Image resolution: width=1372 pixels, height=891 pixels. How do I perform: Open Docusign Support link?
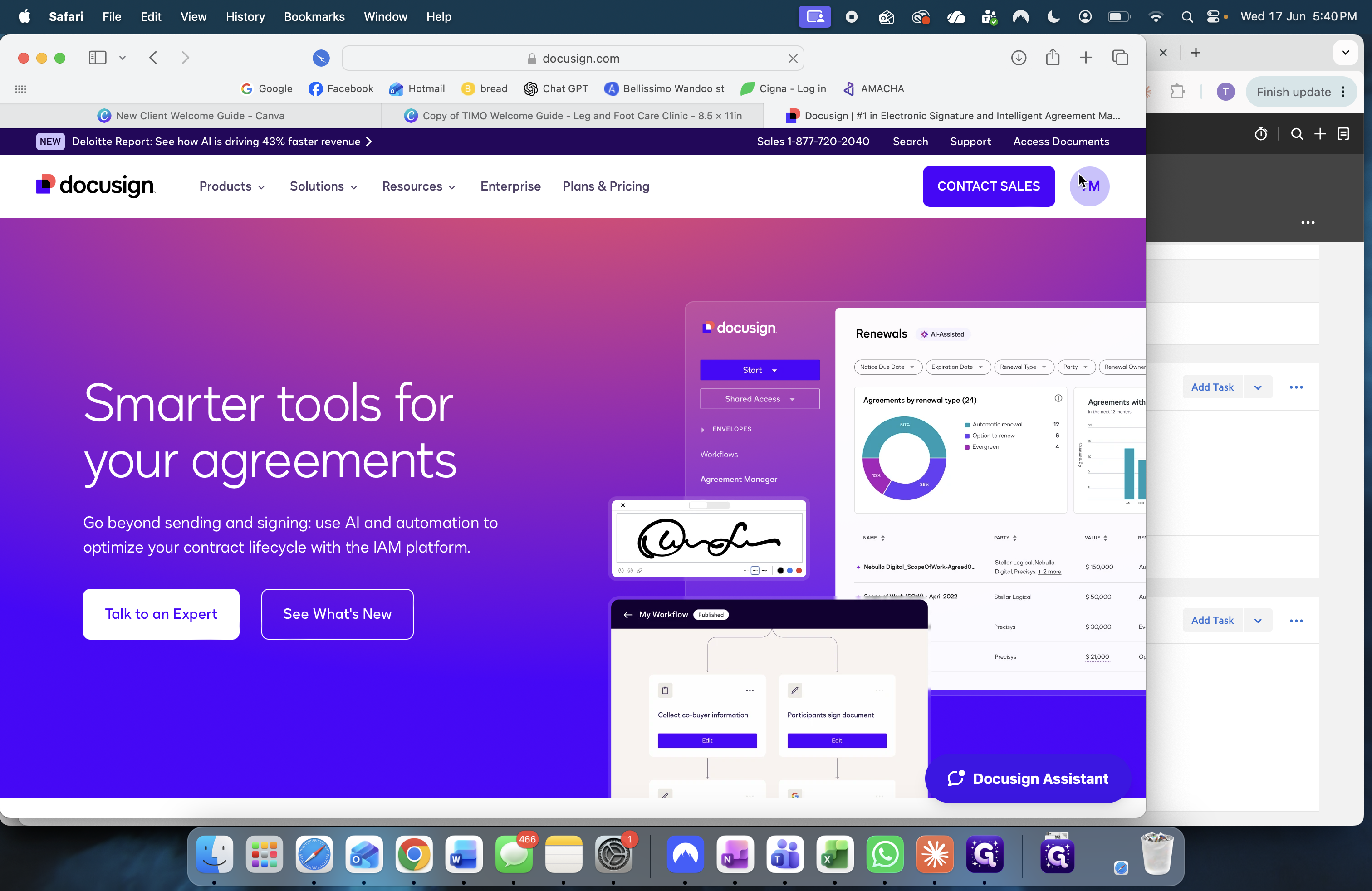point(970,142)
